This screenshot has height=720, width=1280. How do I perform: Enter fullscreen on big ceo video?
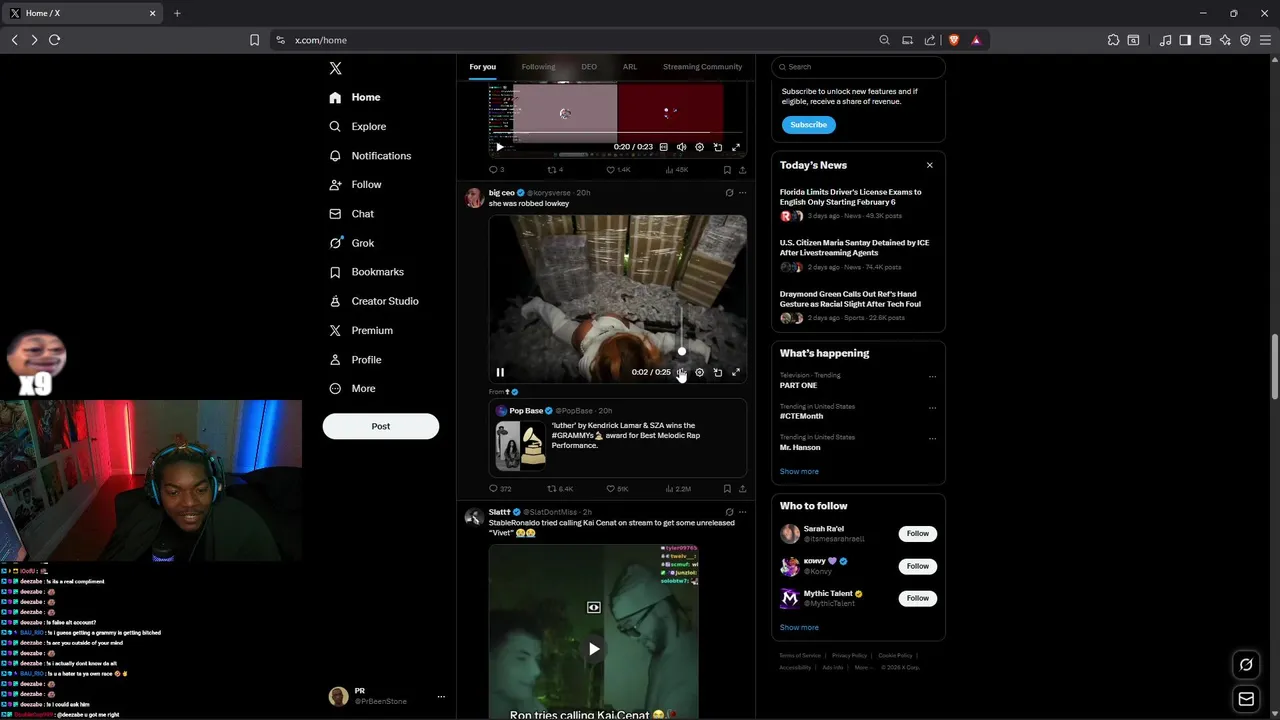click(736, 372)
